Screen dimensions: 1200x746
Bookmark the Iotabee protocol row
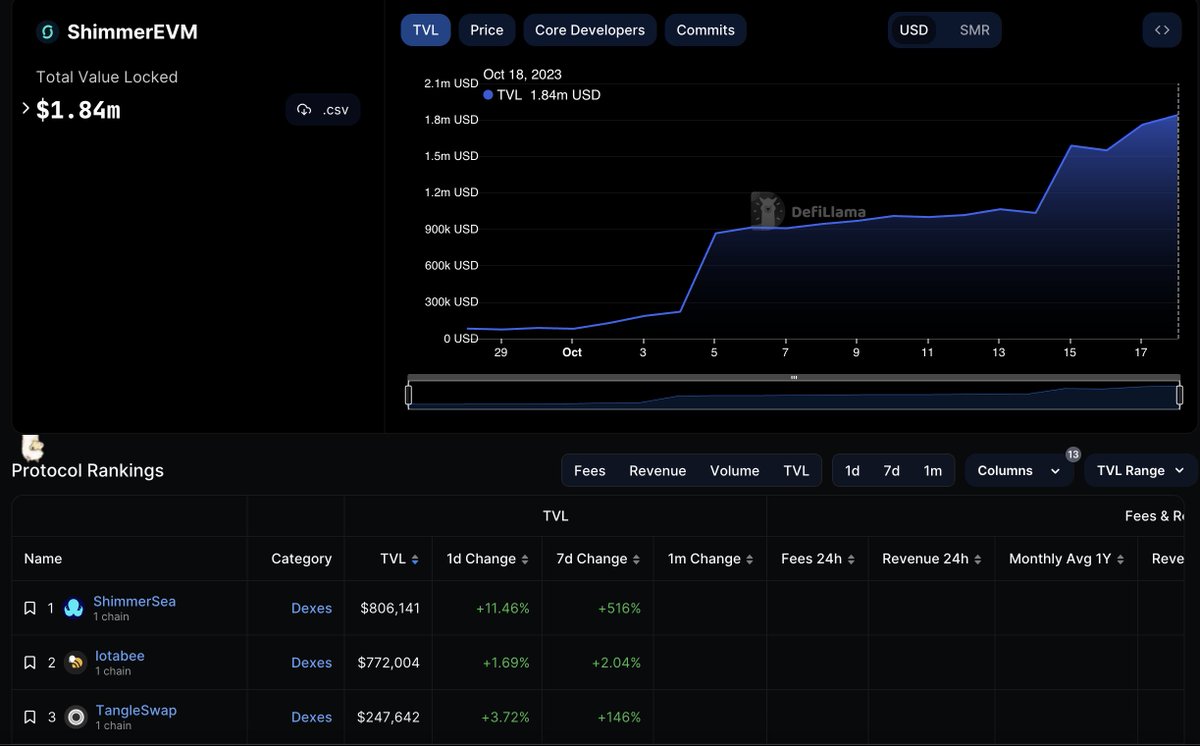pyautogui.click(x=30, y=662)
